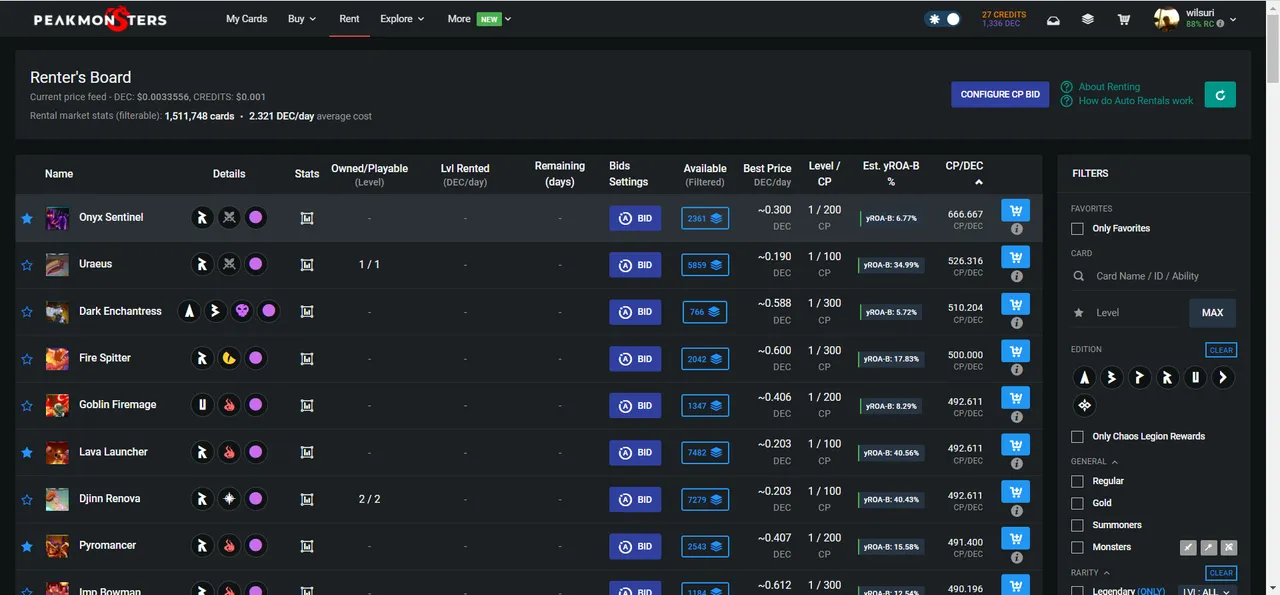Open the LVL : ALL dropdown
1280x595 pixels.
tap(1207, 591)
